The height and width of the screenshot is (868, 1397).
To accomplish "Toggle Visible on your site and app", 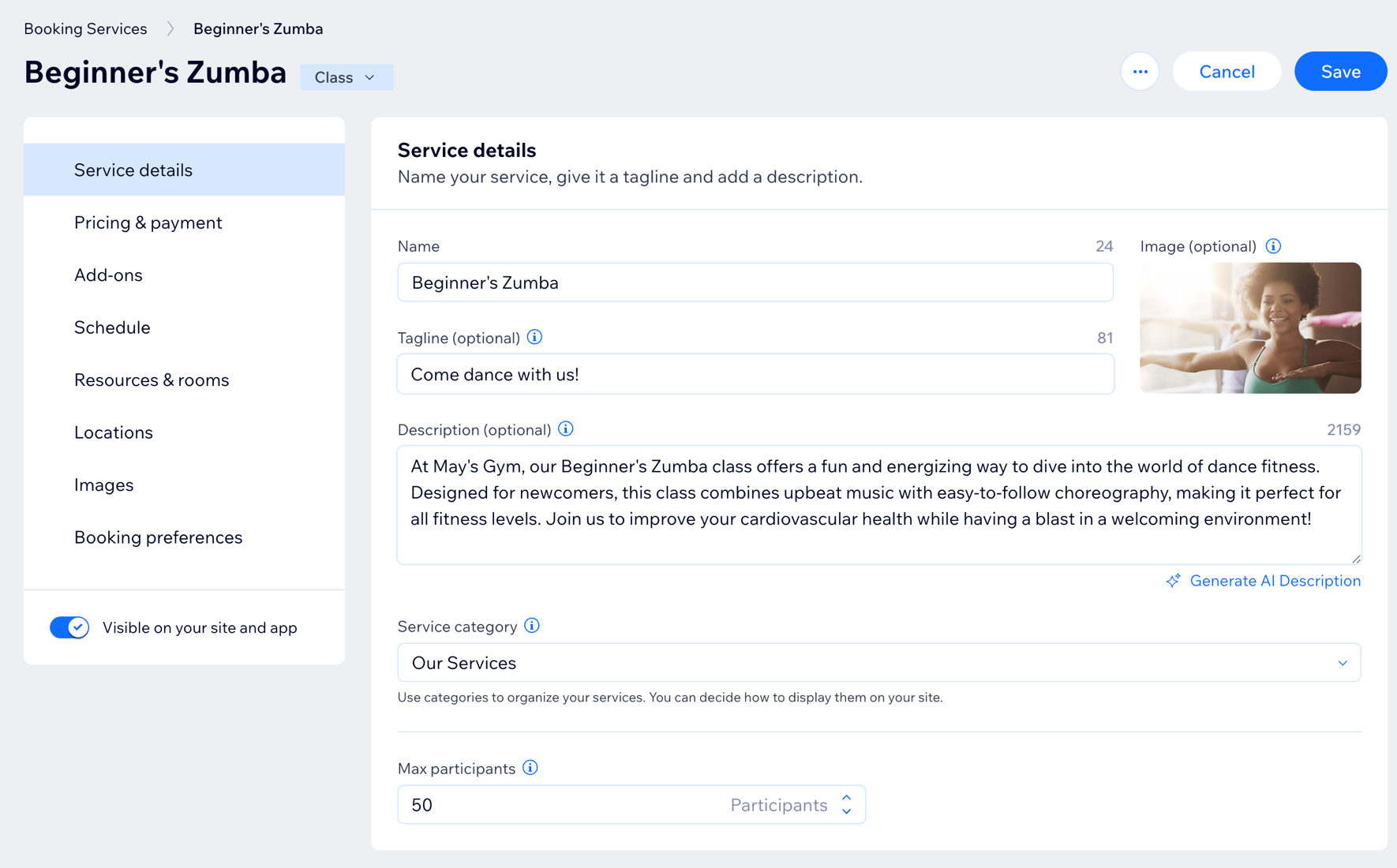I will 69,627.
